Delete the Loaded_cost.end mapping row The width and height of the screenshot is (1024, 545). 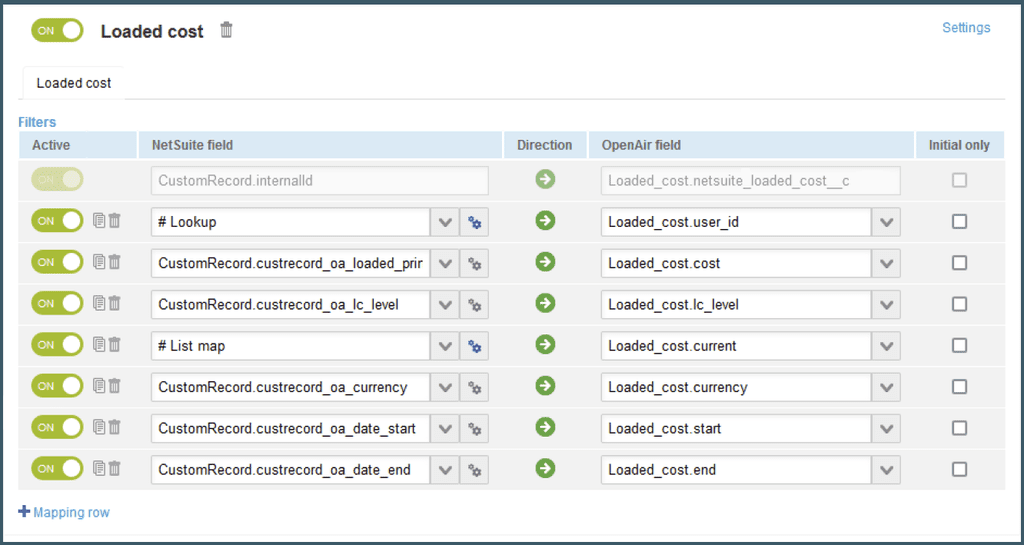point(114,469)
